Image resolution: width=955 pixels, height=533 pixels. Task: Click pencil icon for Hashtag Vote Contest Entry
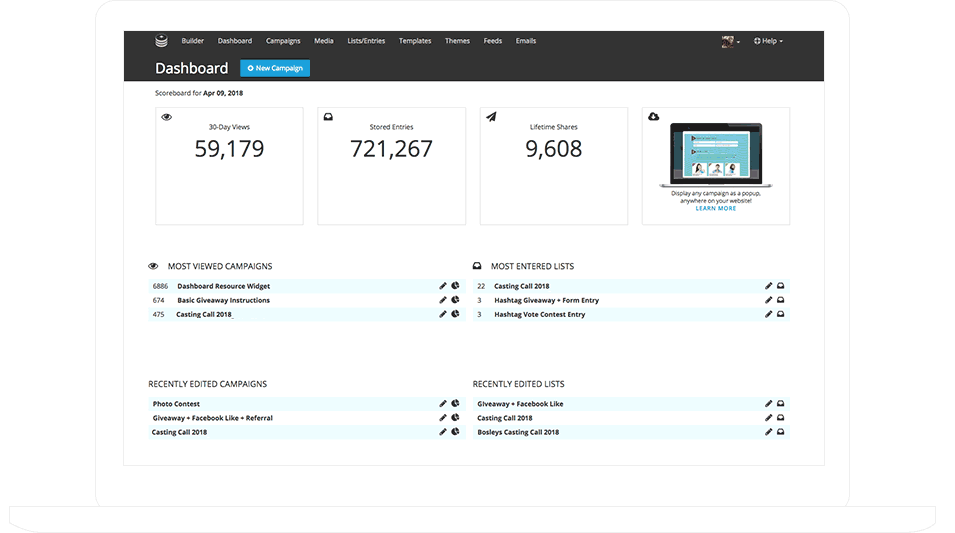(x=768, y=314)
